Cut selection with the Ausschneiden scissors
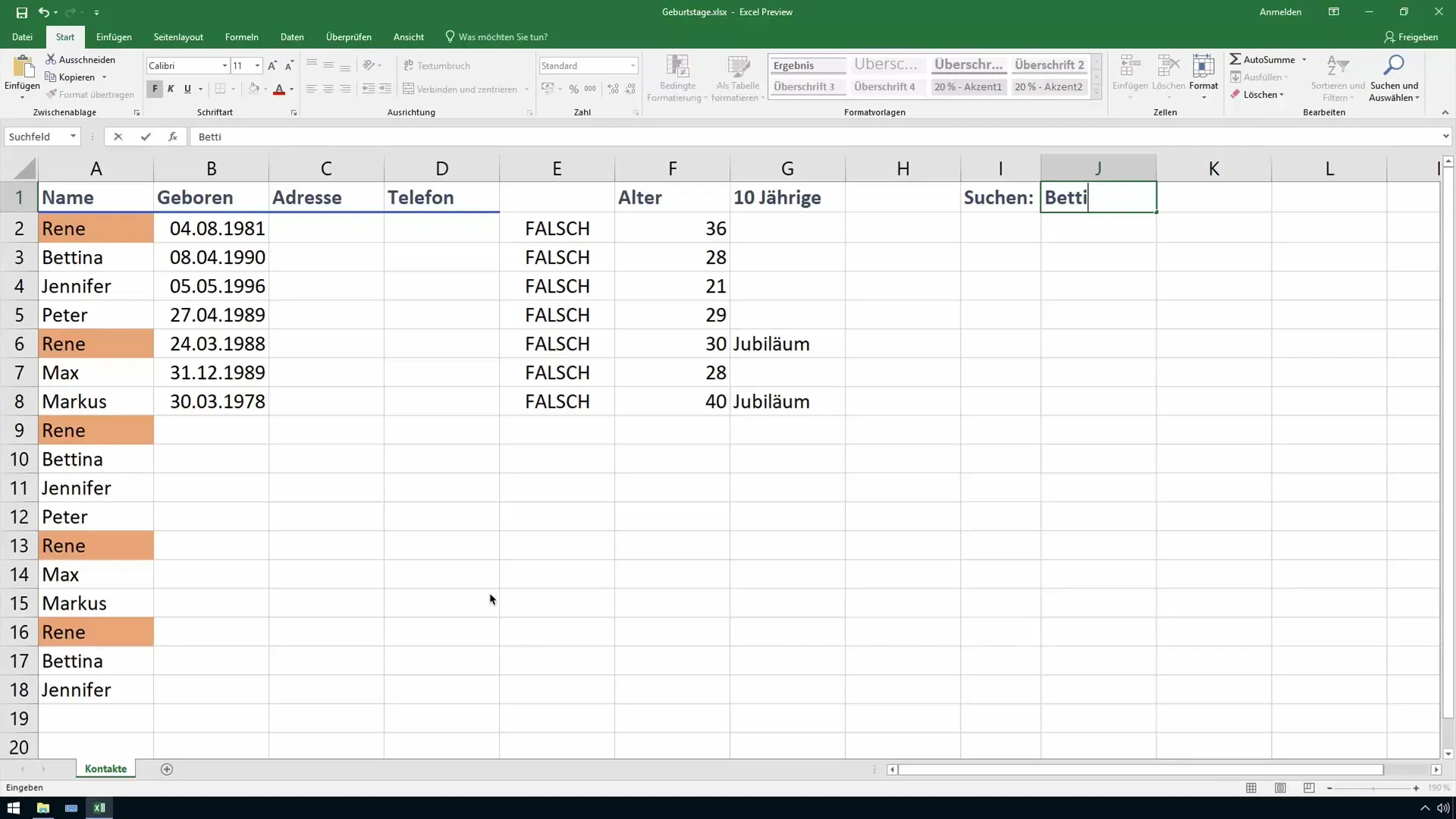1456x819 pixels. click(x=80, y=59)
